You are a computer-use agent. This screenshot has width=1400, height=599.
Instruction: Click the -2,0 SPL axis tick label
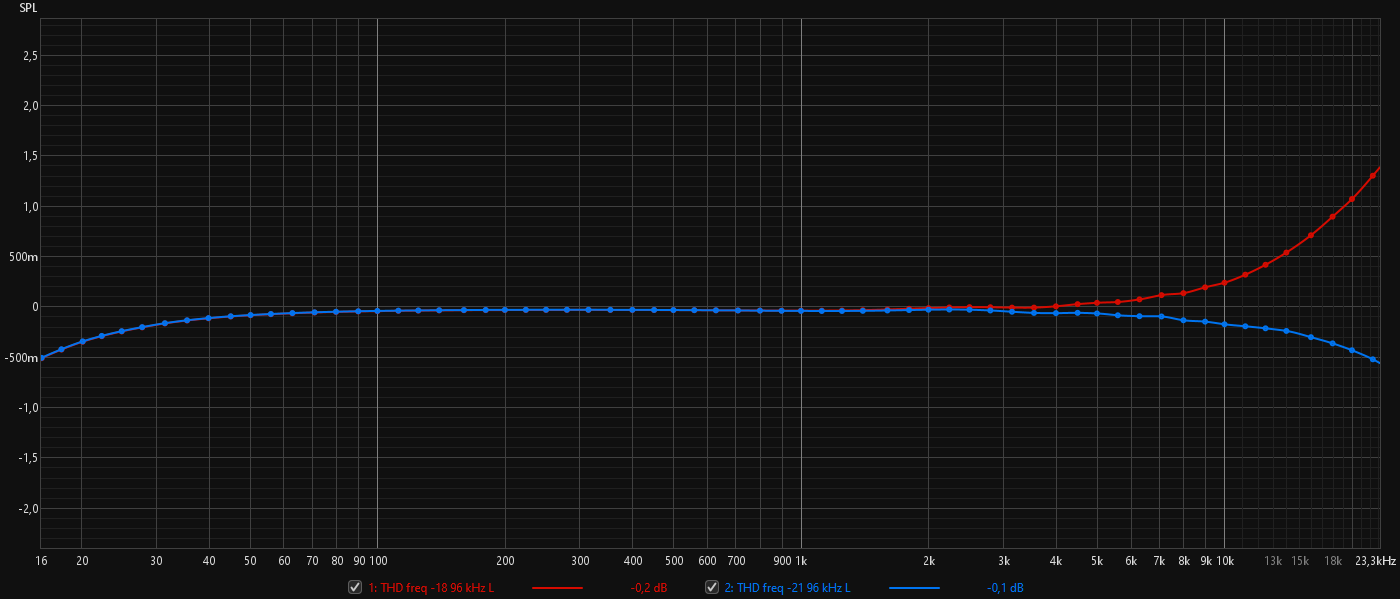[x=29, y=508]
